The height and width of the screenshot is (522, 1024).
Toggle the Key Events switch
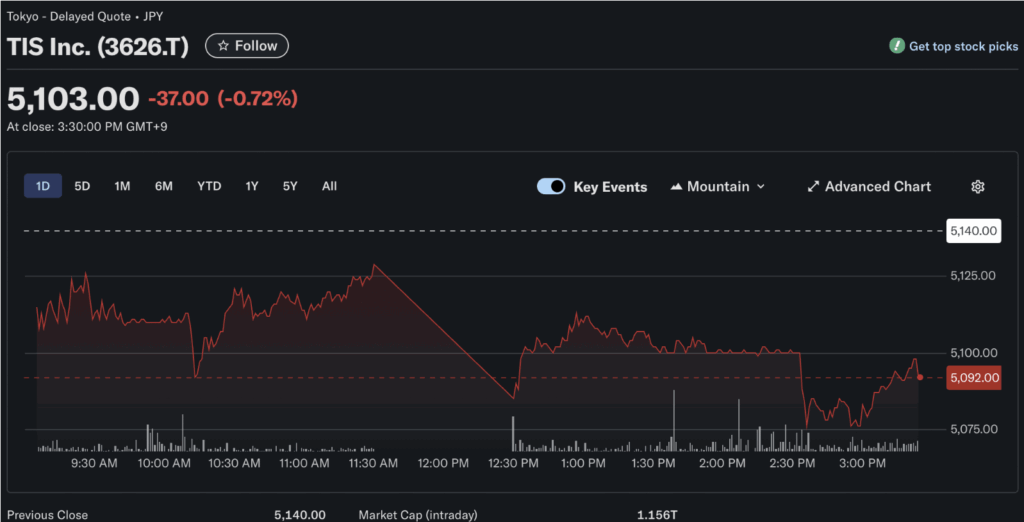551,187
